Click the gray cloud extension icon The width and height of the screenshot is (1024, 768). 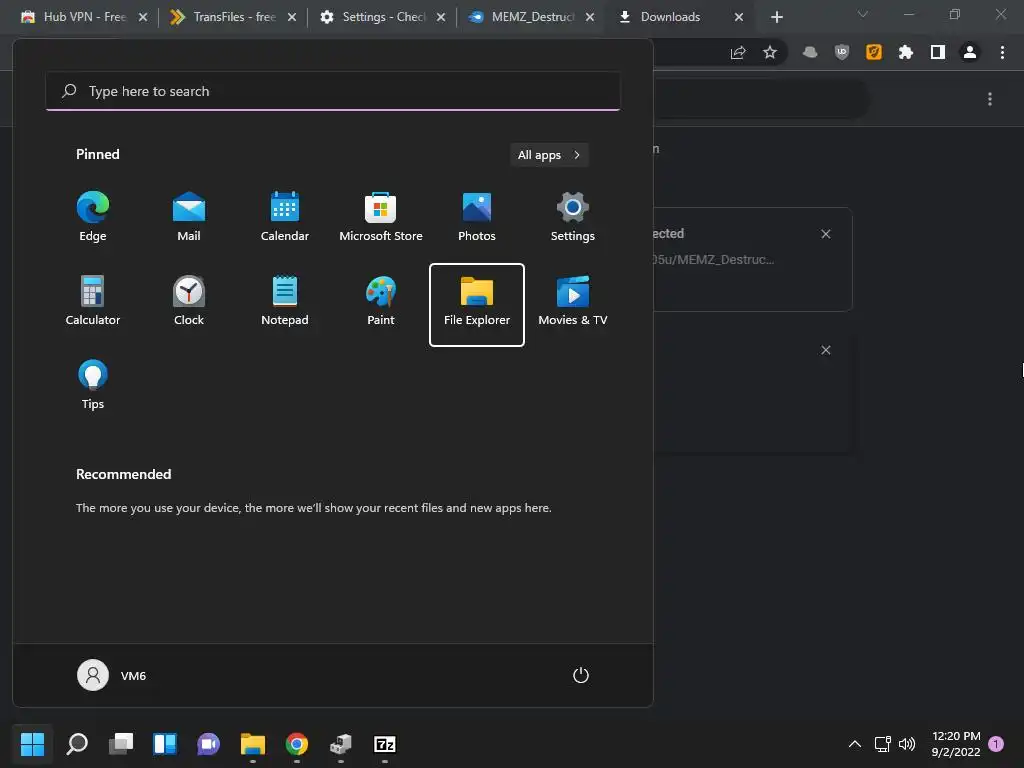coord(810,52)
